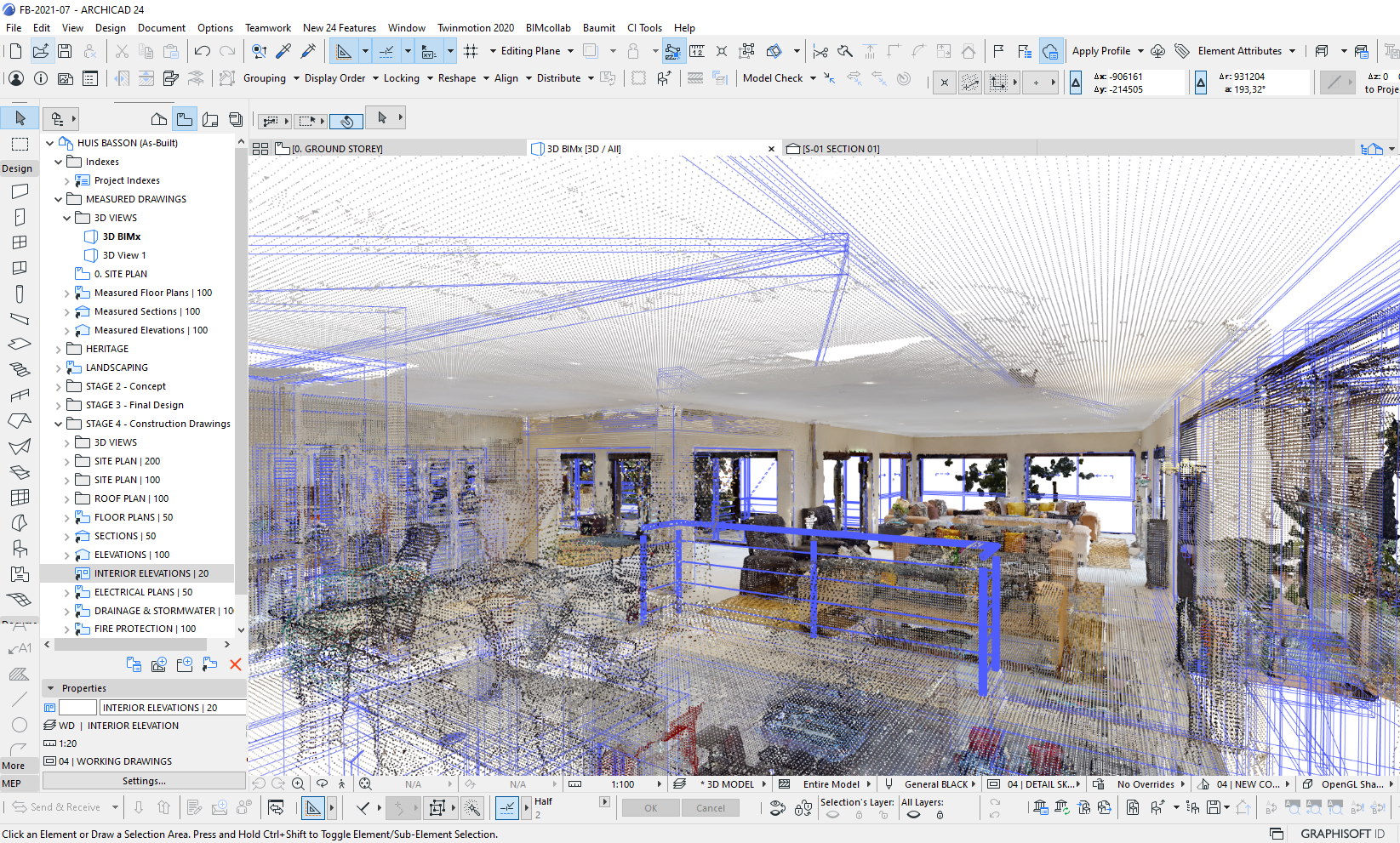The height and width of the screenshot is (843, 1400).
Task: Click the Zoom In magnifier icon
Action: click(x=298, y=783)
